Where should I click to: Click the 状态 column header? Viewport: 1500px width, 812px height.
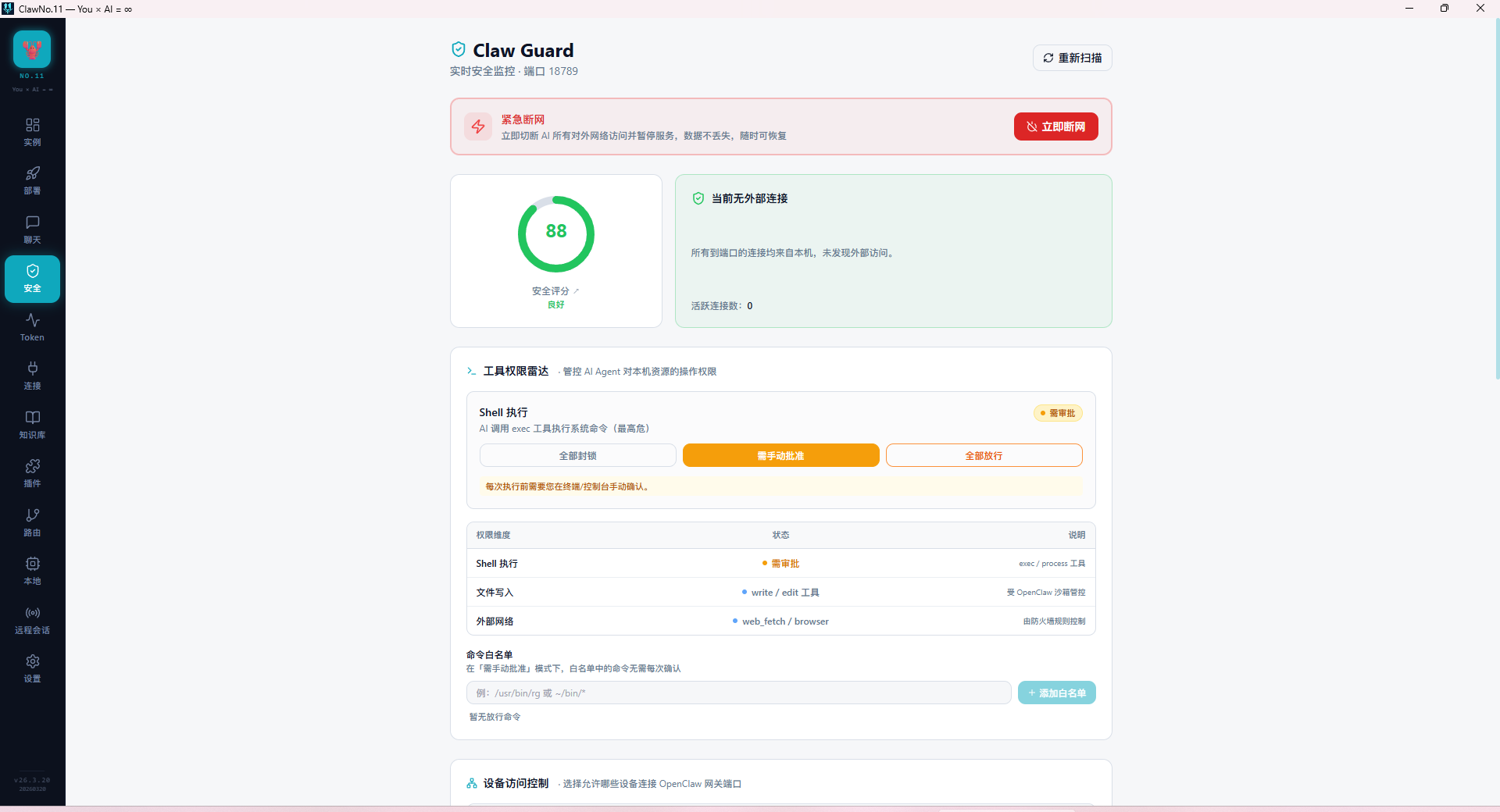pyautogui.click(x=780, y=535)
